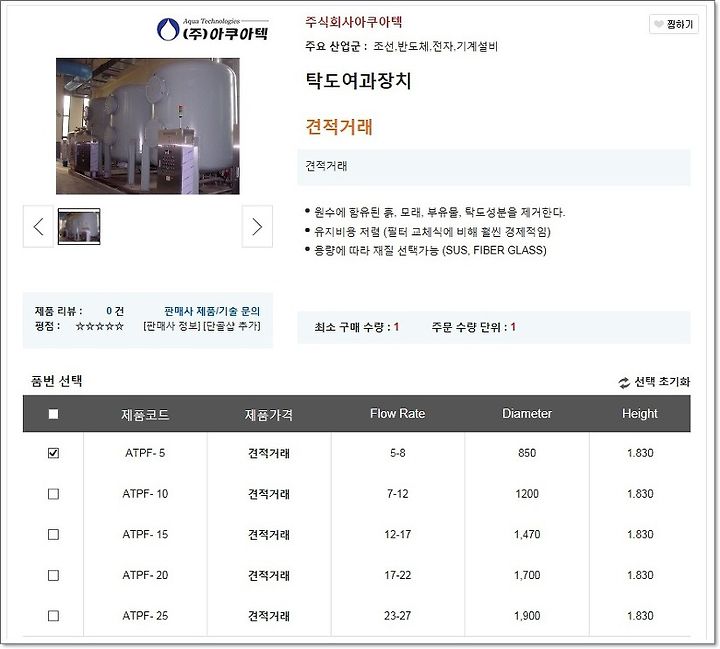Click the Diameter column header
The height and width of the screenshot is (649, 720).
point(527,414)
